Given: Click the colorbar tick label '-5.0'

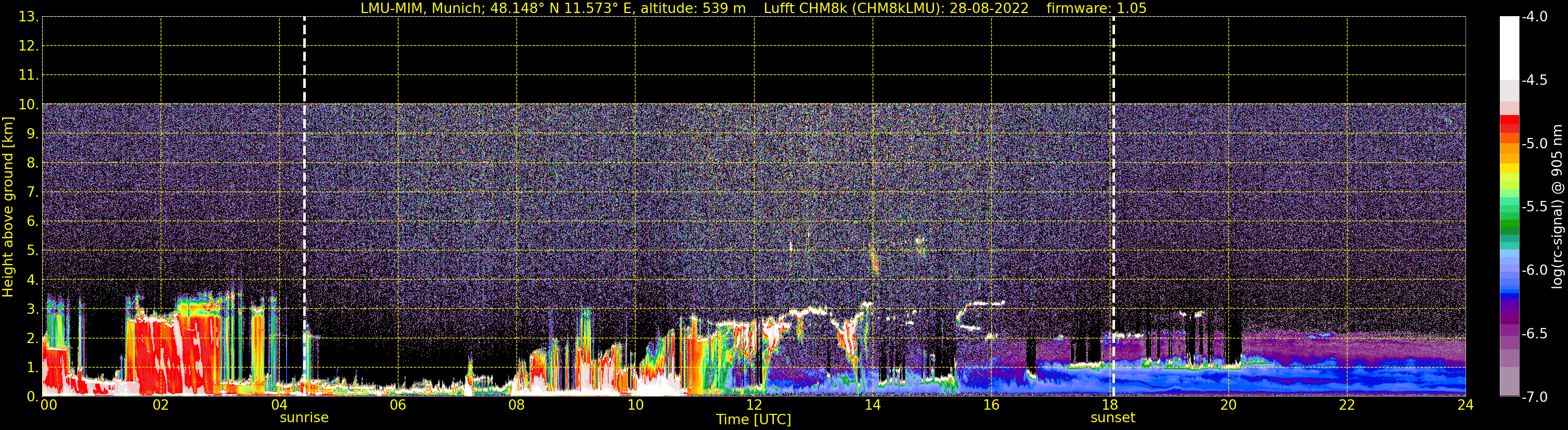Looking at the screenshot, I should [x=1535, y=144].
